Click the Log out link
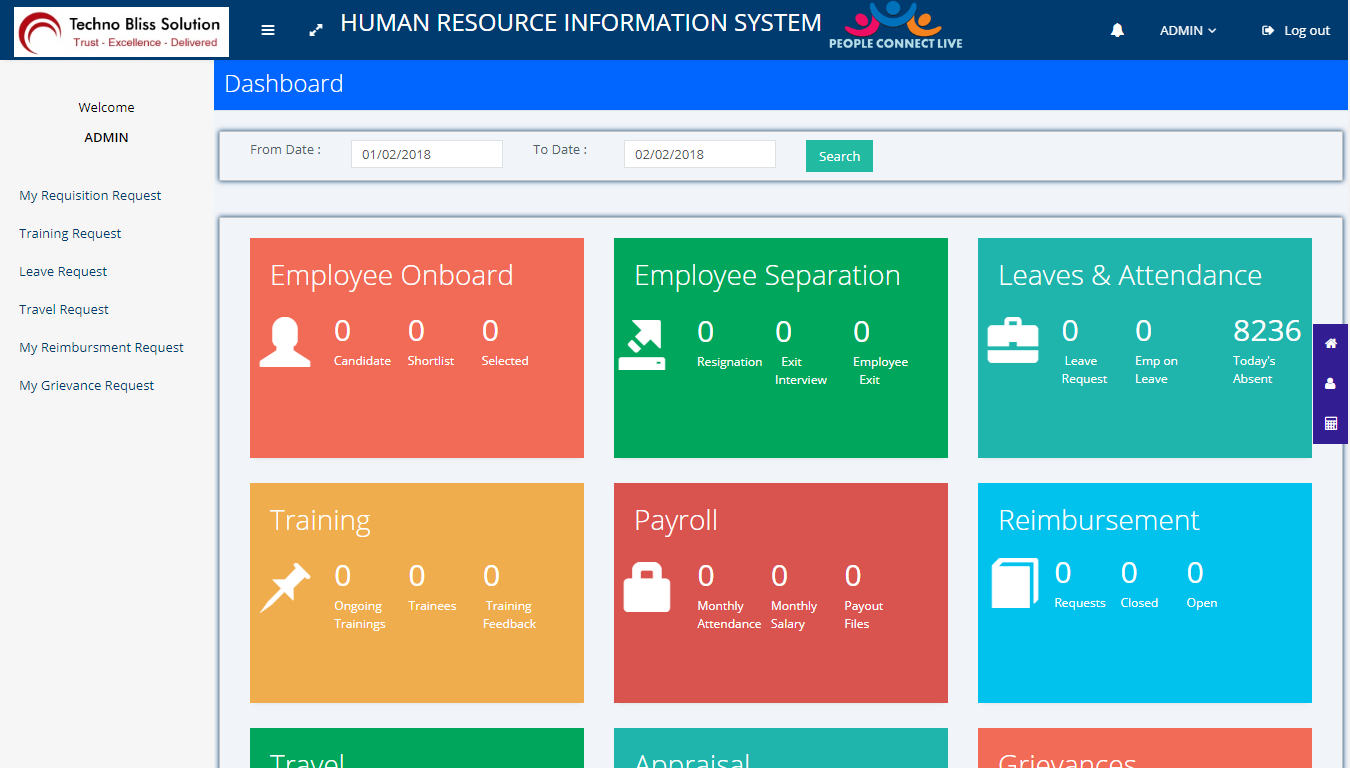This screenshot has width=1350, height=768. pyautogui.click(x=1296, y=31)
